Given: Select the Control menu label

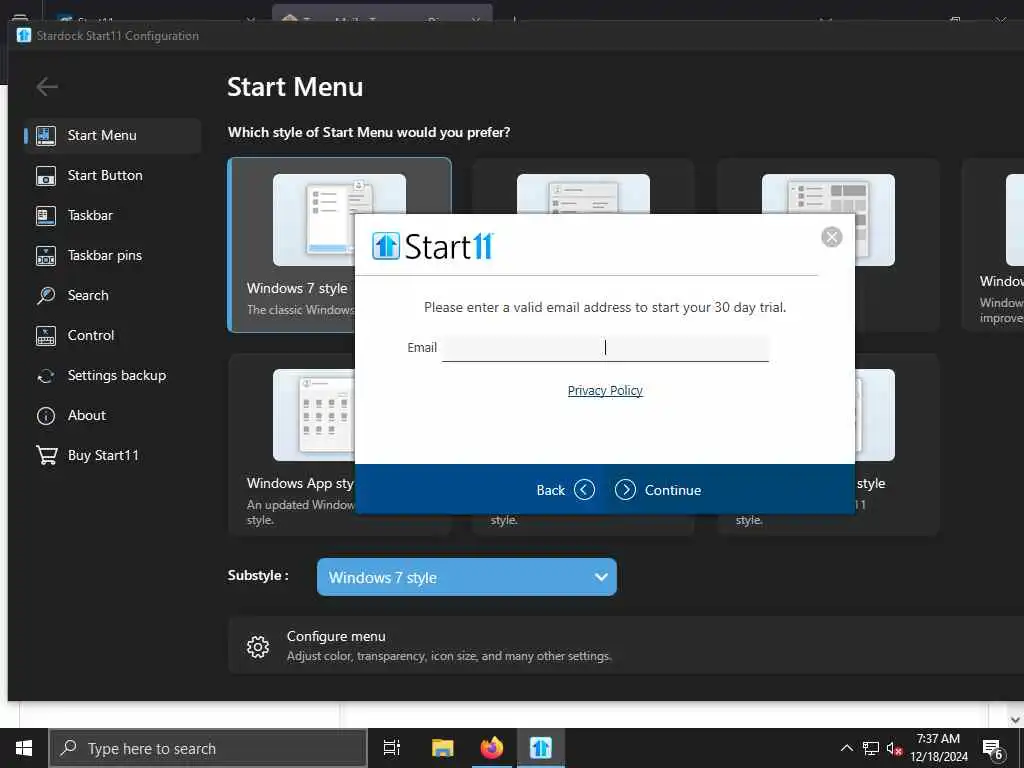Looking at the screenshot, I should click(x=91, y=335).
